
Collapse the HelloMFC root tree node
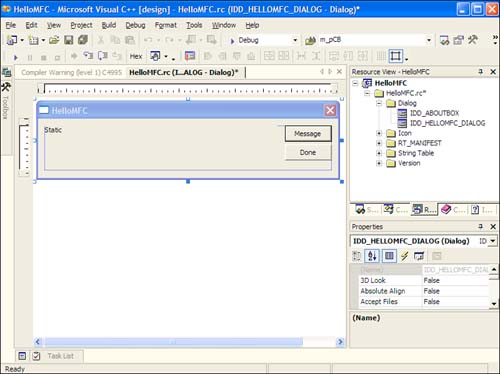[x=355, y=83]
